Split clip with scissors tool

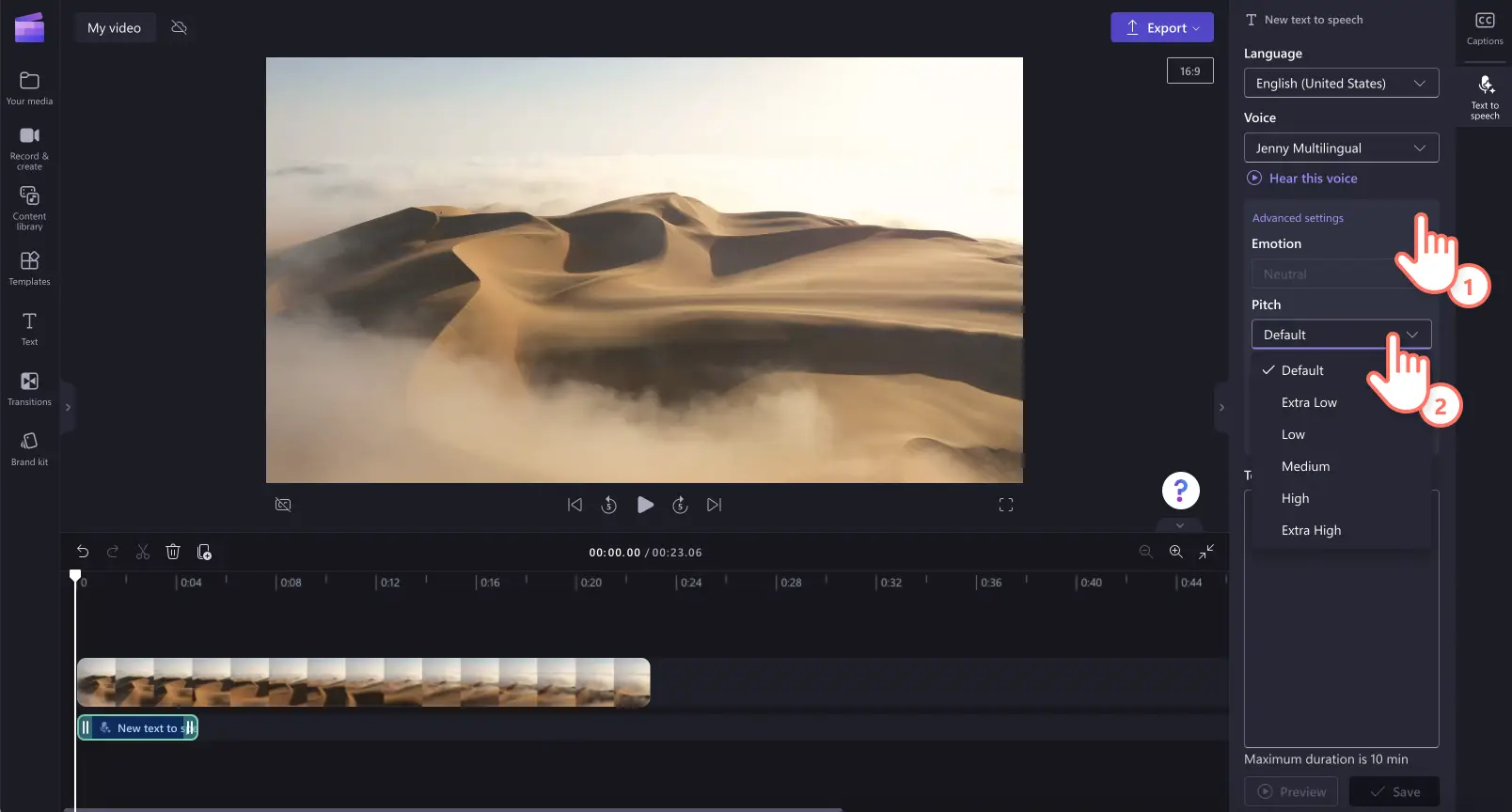[143, 552]
